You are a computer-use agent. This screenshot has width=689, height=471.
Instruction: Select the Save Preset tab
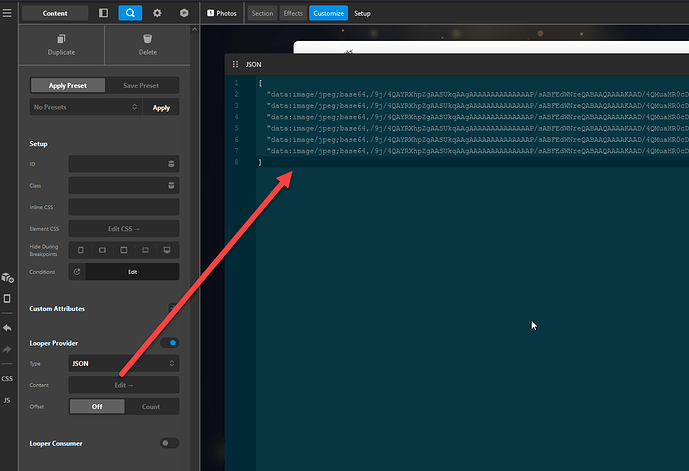[141, 85]
